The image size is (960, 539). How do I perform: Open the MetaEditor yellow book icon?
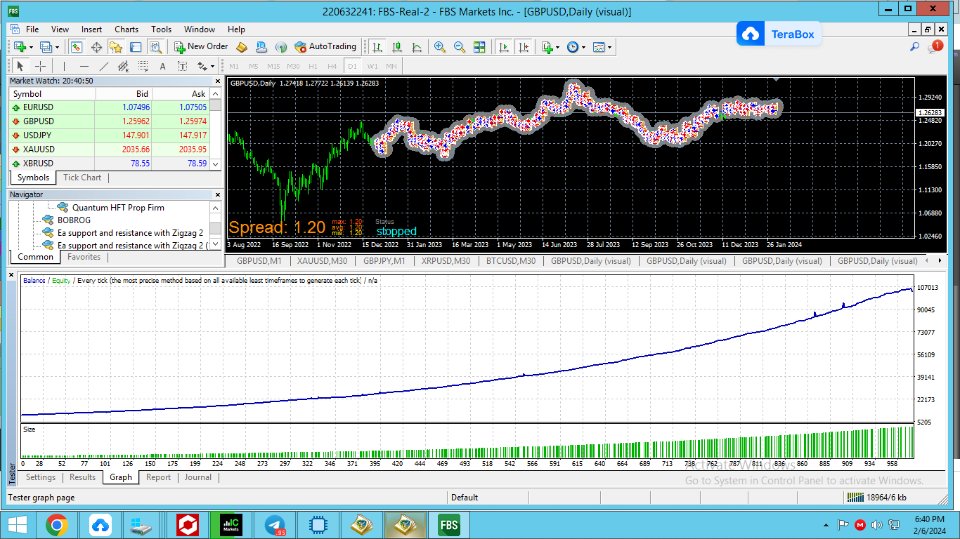pyautogui.click(x=242, y=47)
